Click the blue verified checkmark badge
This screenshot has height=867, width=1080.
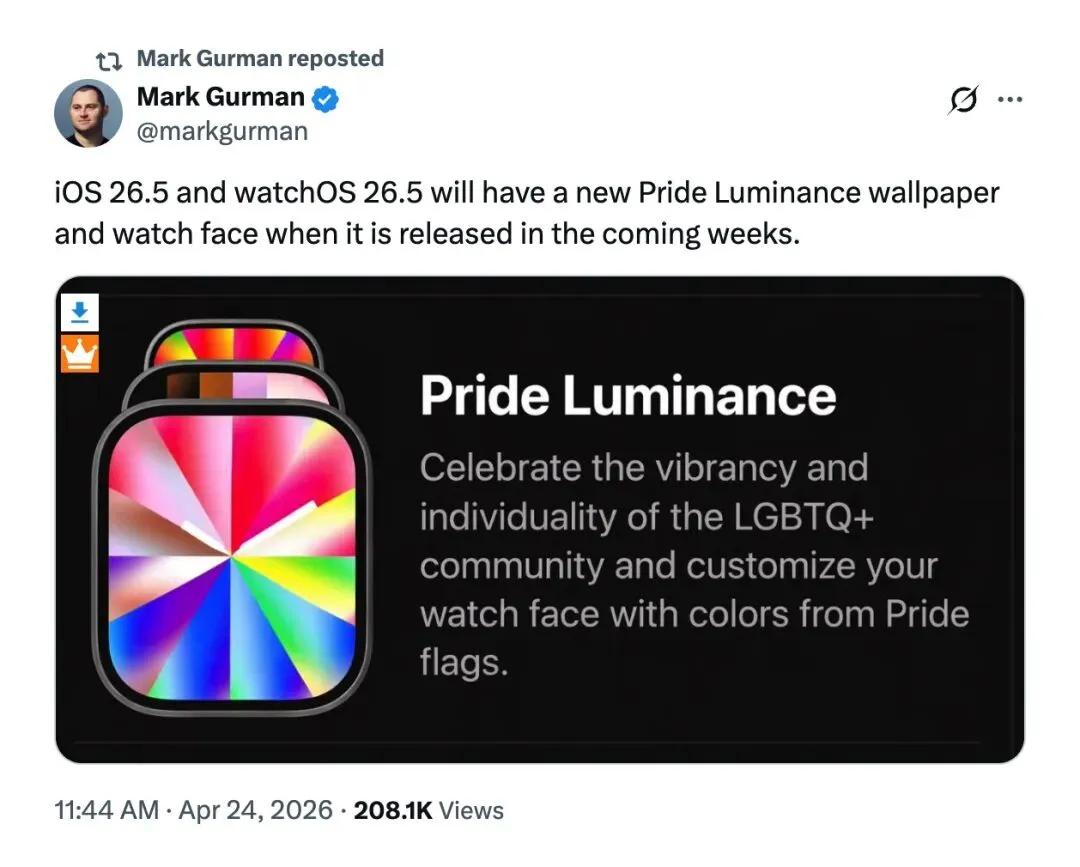[327, 98]
